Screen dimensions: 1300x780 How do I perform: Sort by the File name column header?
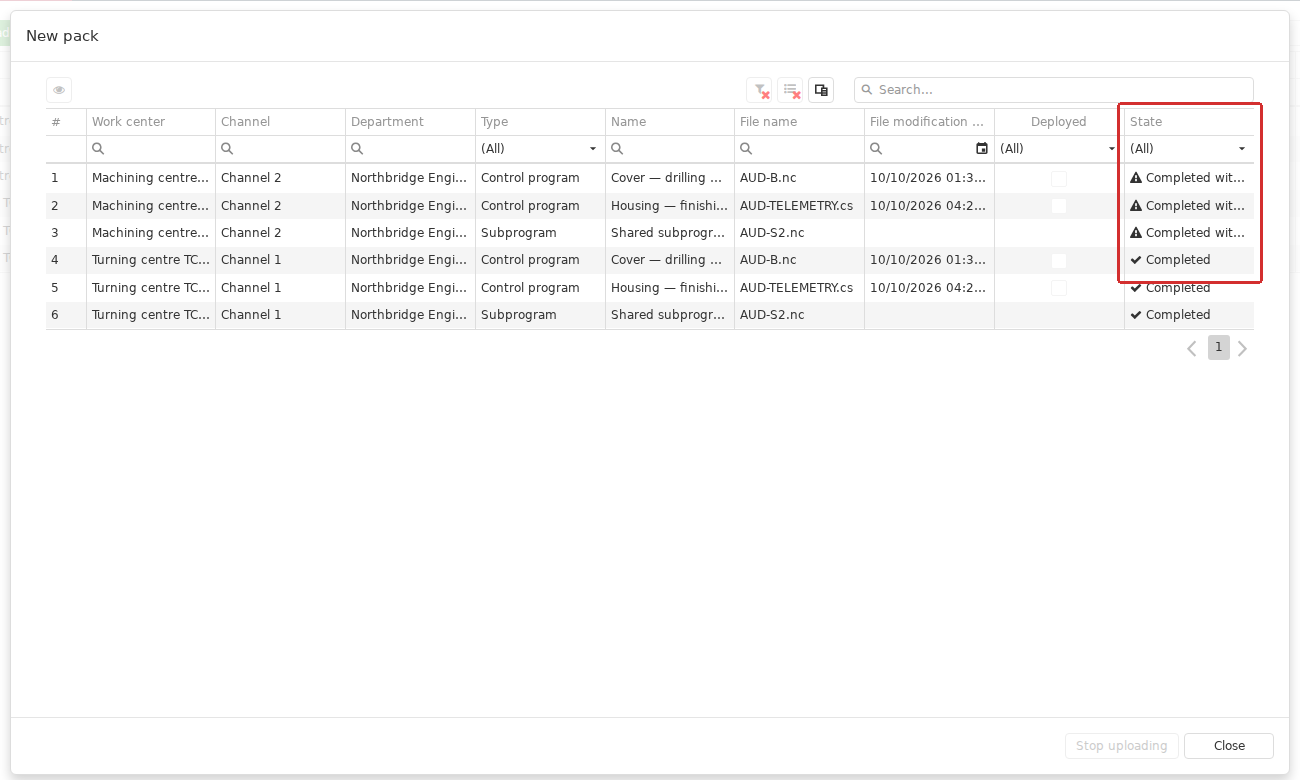click(x=799, y=122)
